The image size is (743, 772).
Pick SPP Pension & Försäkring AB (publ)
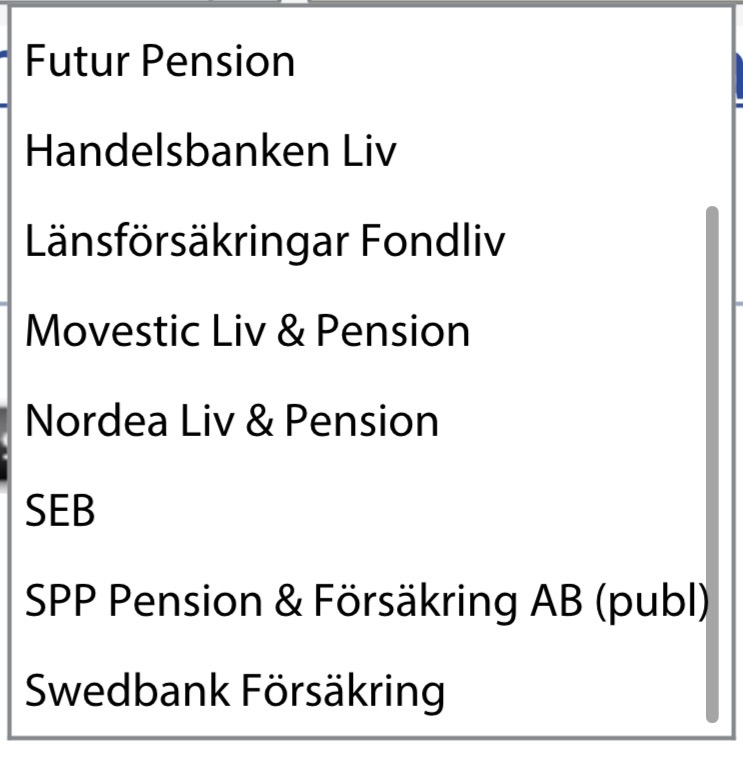[366, 601]
